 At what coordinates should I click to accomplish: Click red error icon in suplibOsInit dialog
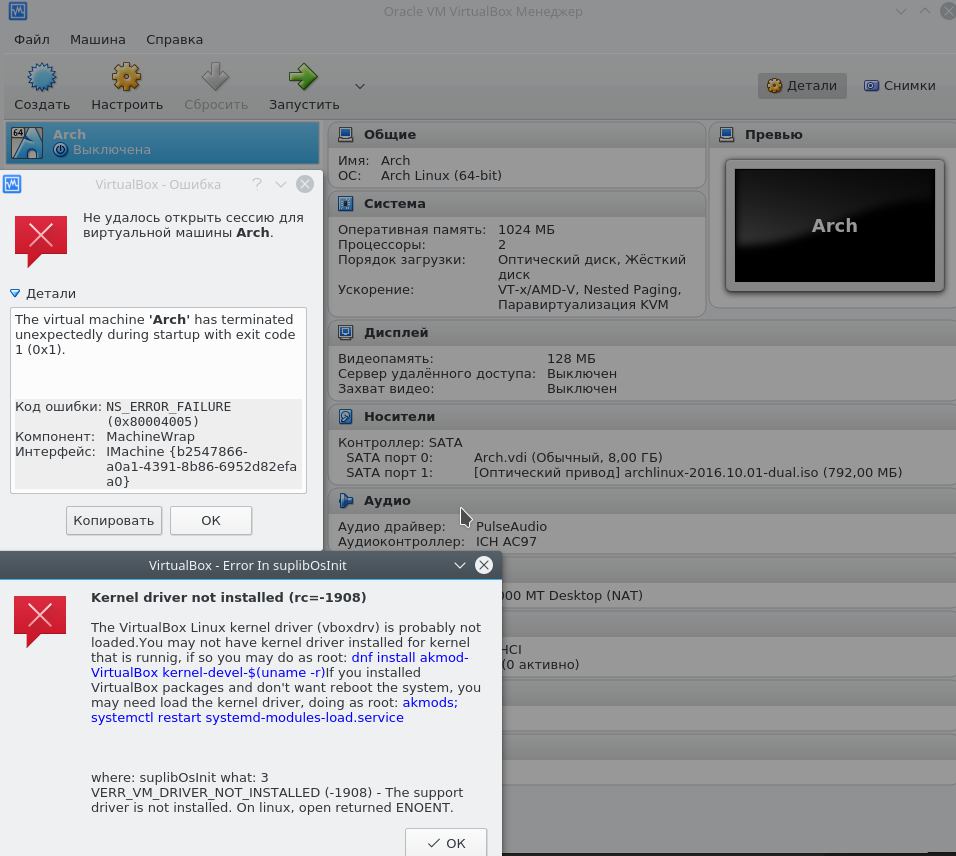(x=40, y=621)
